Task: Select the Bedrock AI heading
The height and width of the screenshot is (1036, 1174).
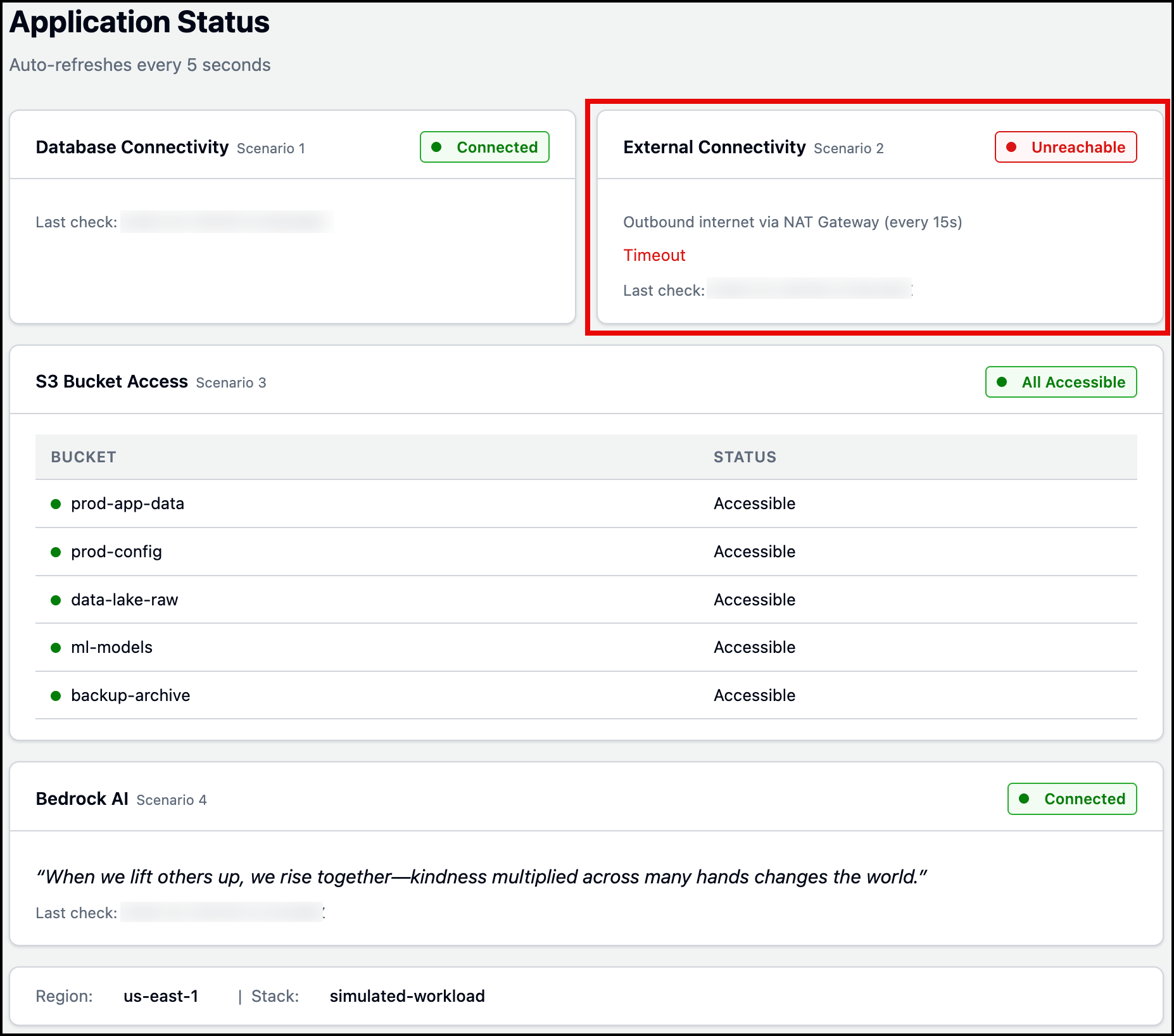Action: point(82,799)
